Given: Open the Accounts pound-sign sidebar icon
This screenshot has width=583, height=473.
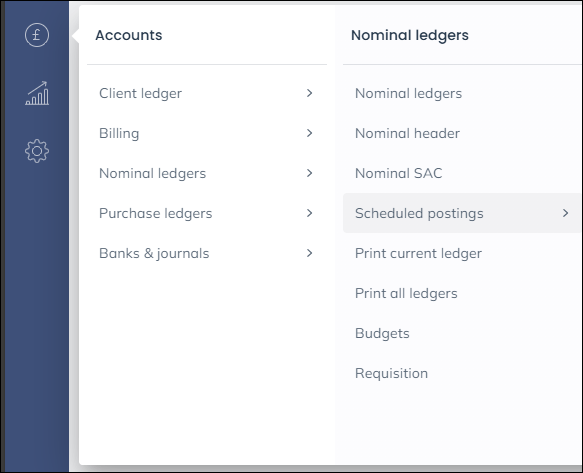Looking at the screenshot, I should click(37, 35).
